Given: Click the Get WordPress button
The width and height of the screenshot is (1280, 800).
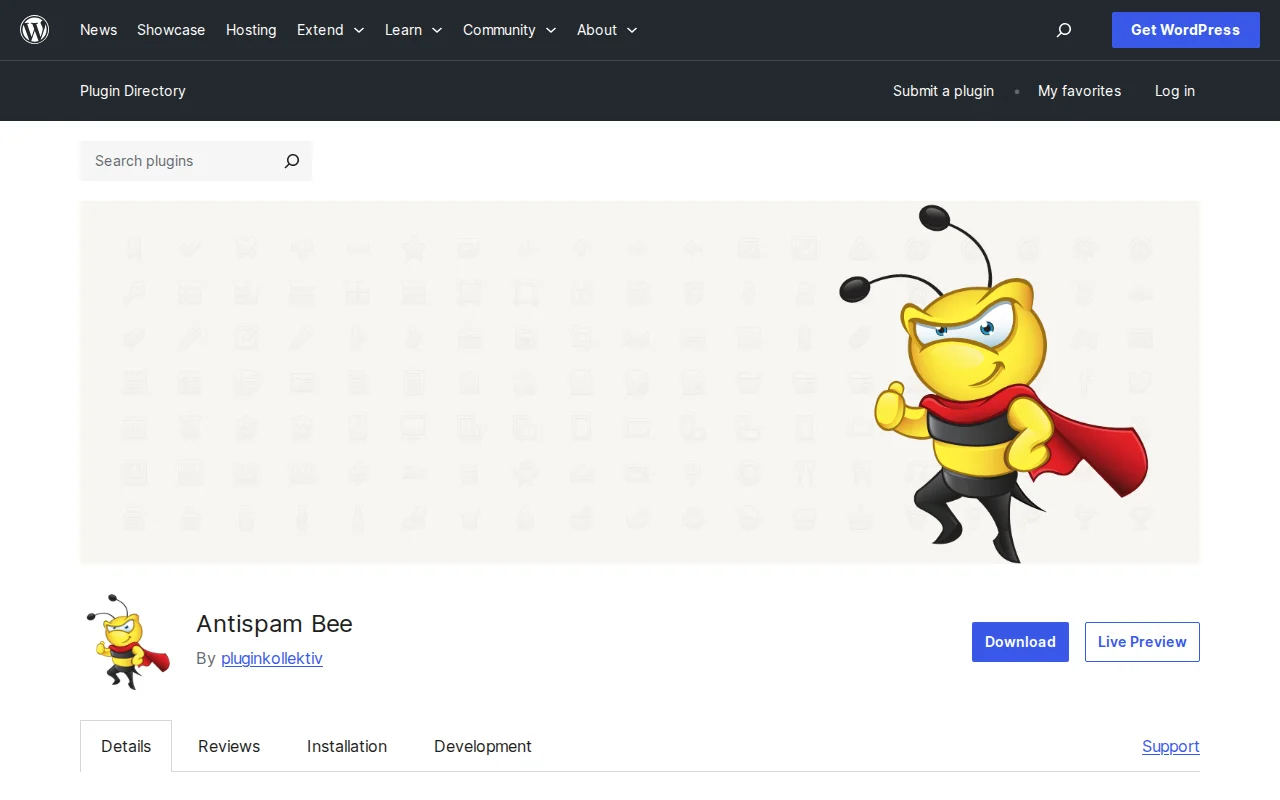Looking at the screenshot, I should (x=1185, y=30).
